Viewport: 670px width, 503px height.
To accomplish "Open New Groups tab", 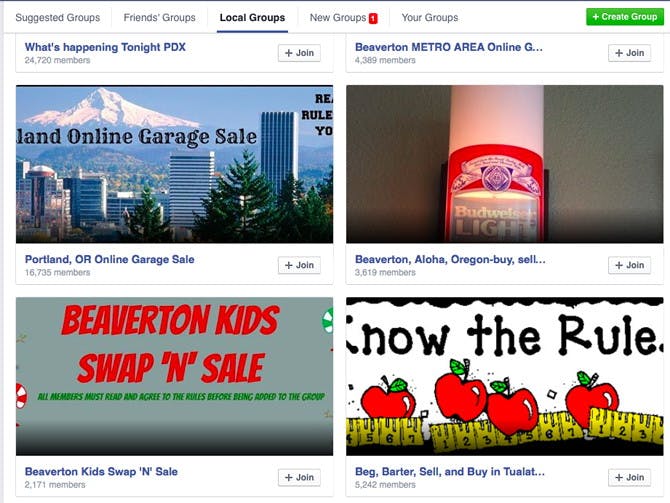I will click(x=338, y=18).
